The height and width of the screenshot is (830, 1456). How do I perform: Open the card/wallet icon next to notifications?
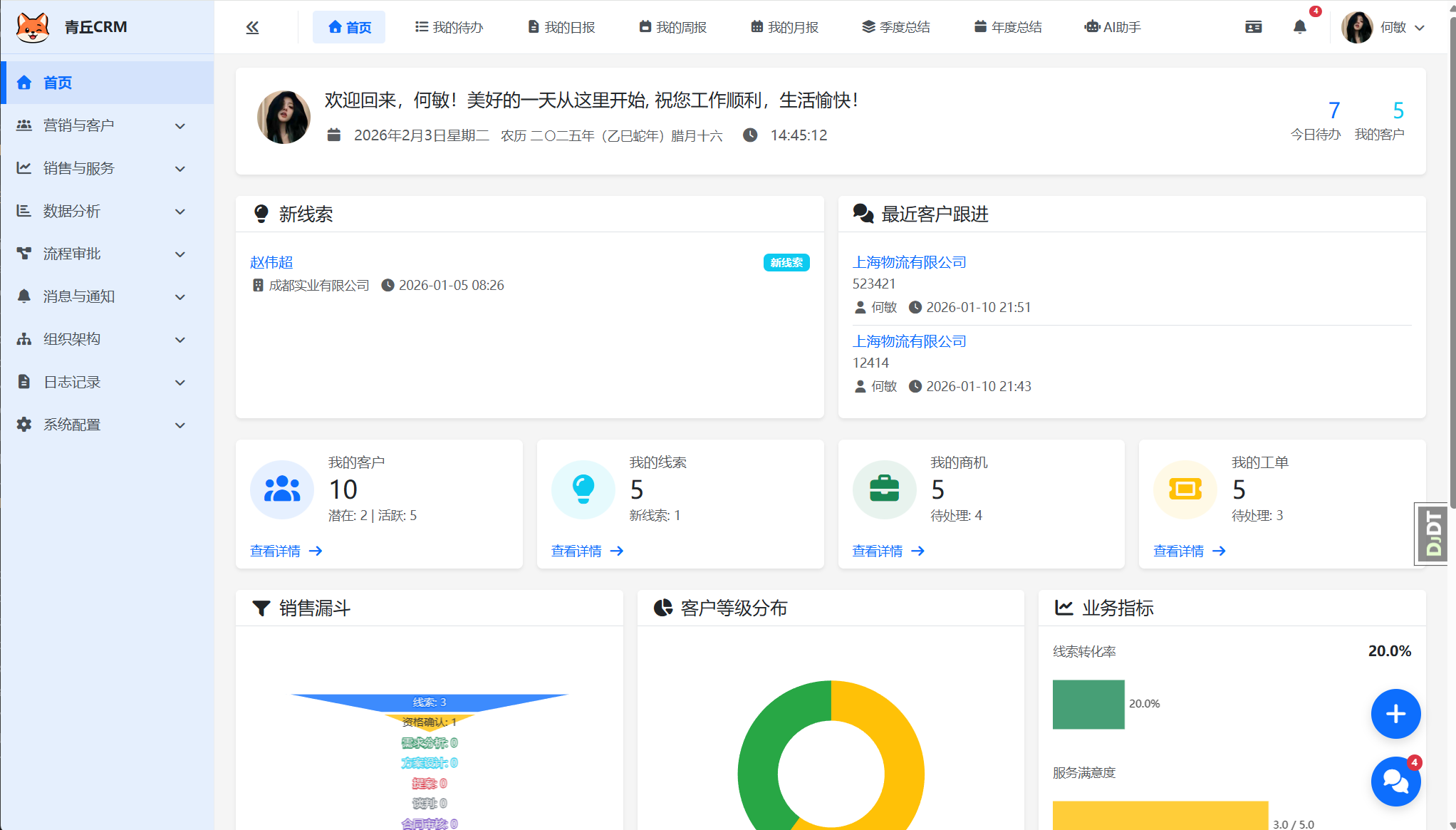pos(1253,26)
